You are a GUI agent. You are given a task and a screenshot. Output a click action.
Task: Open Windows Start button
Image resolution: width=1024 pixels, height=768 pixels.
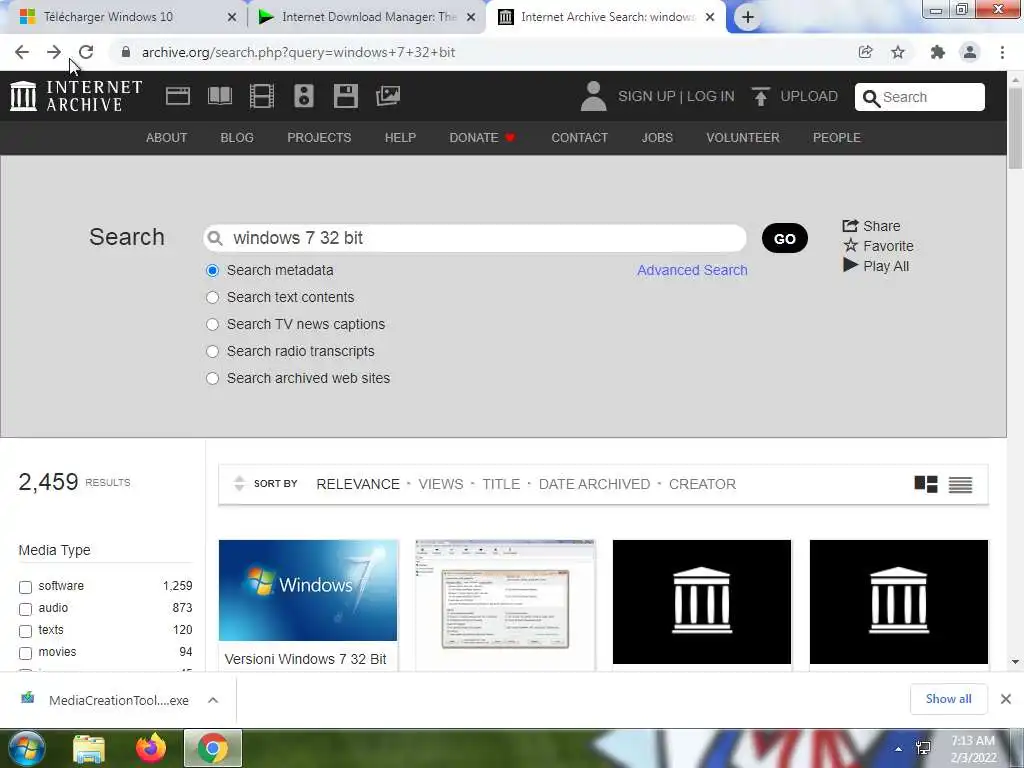point(25,748)
